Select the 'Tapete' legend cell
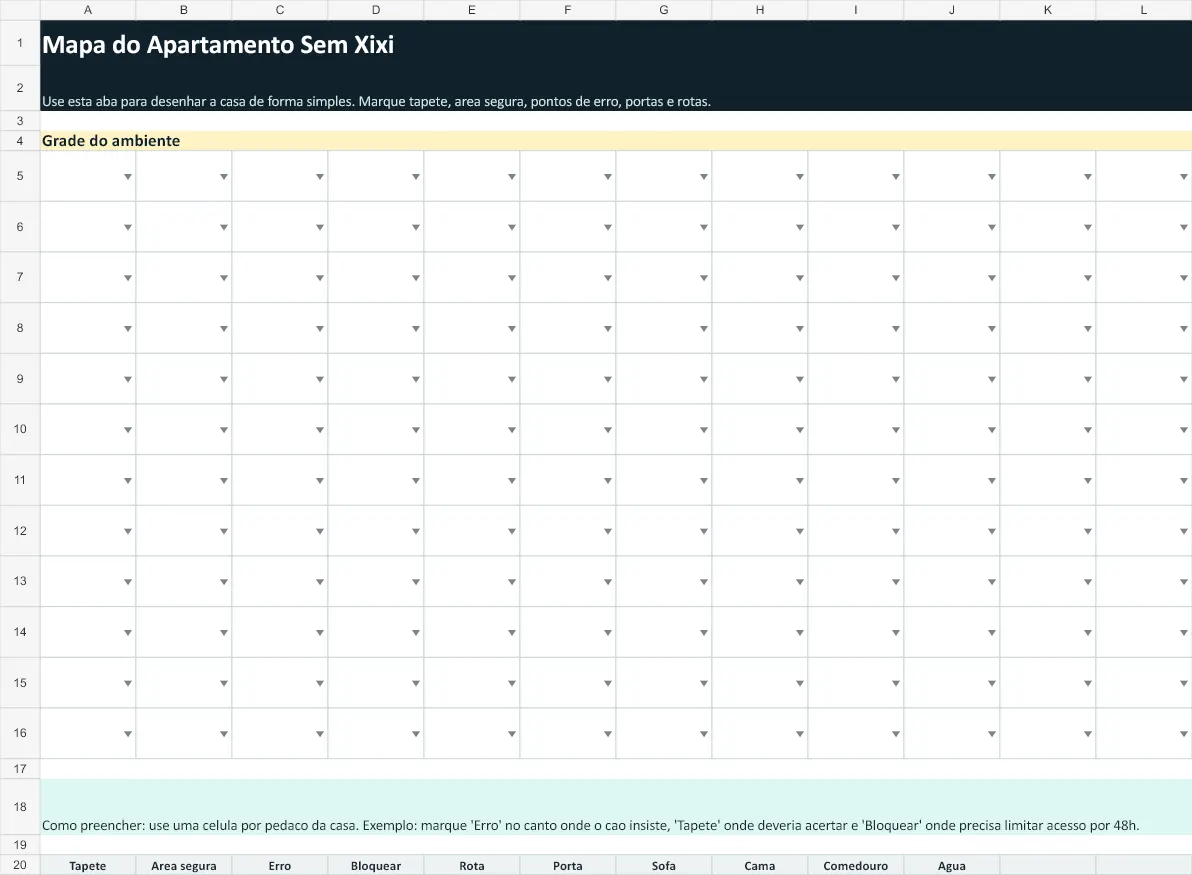The image size is (1192, 875). click(x=87, y=866)
